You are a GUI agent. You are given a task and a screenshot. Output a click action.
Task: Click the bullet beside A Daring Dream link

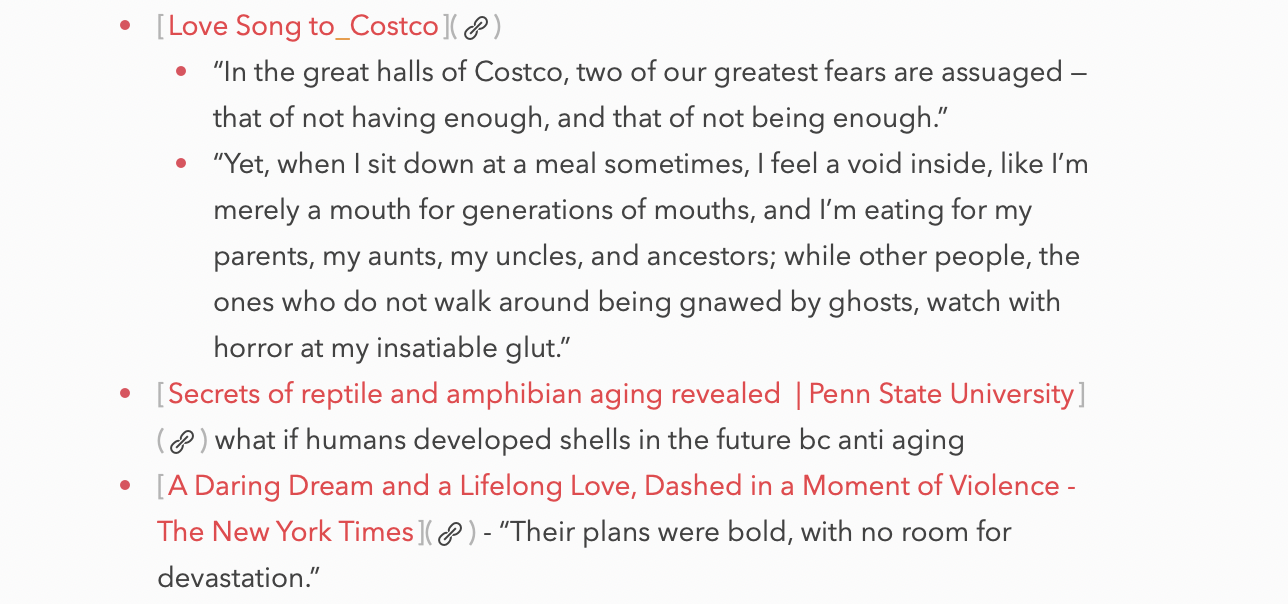(x=125, y=486)
